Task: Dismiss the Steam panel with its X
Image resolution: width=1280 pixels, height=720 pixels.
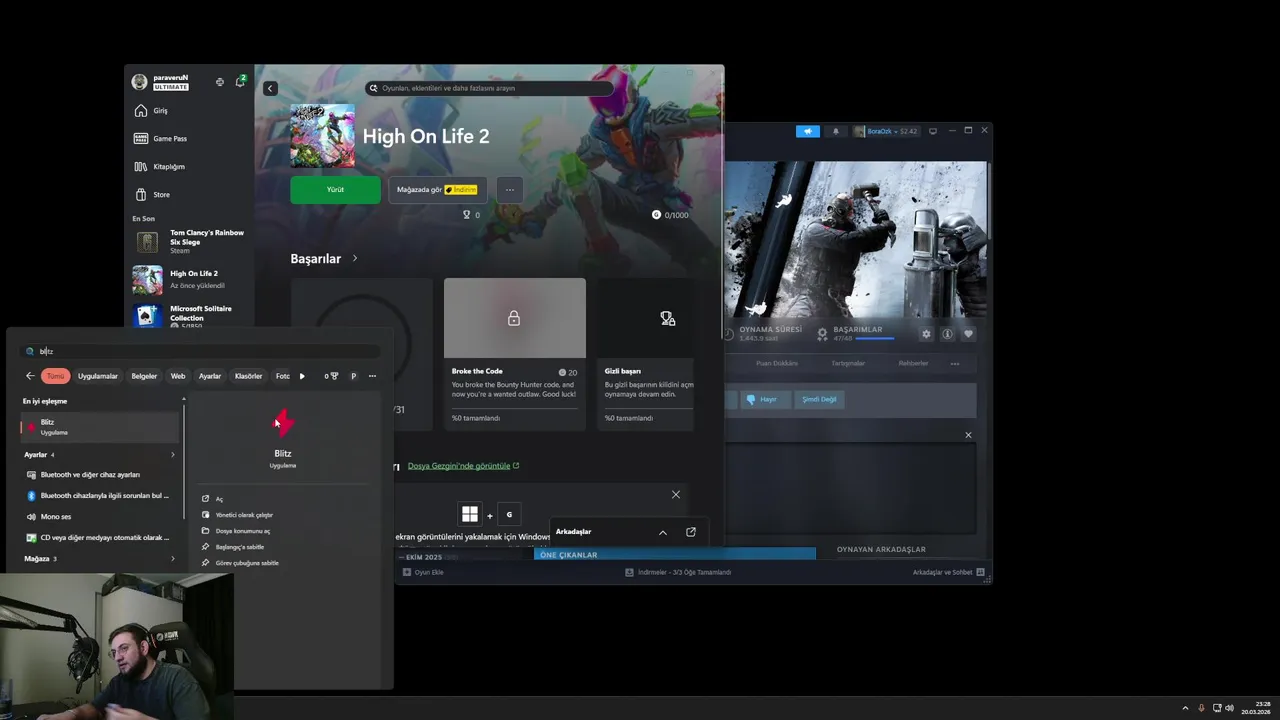Action: click(x=968, y=435)
